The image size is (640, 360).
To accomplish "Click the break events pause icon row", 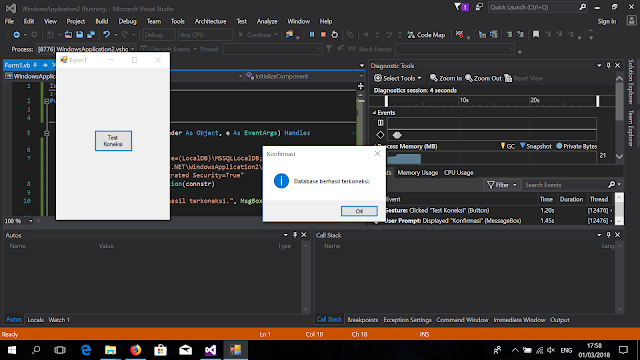I will coord(380,123).
